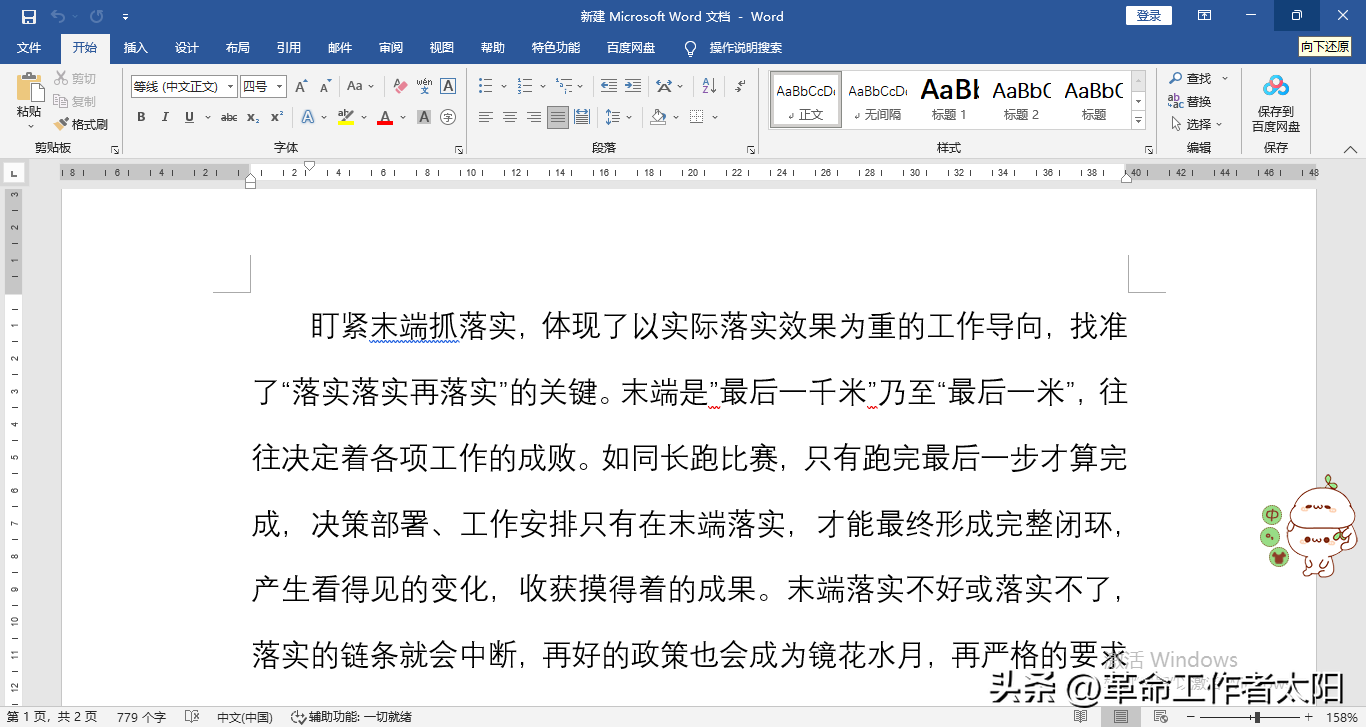The width and height of the screenshot is (1366, 727).
Task: Align the paragraph to the right
Action: click(x=534, y=117)
